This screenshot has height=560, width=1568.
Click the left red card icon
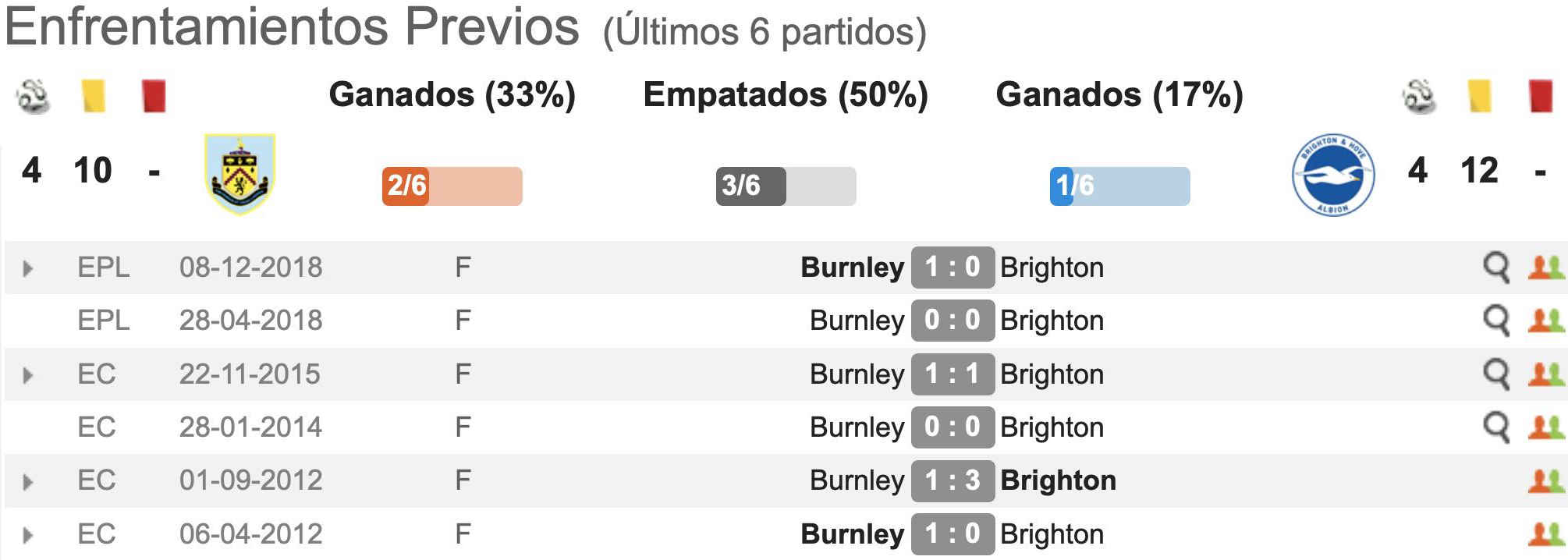(154, 96)
